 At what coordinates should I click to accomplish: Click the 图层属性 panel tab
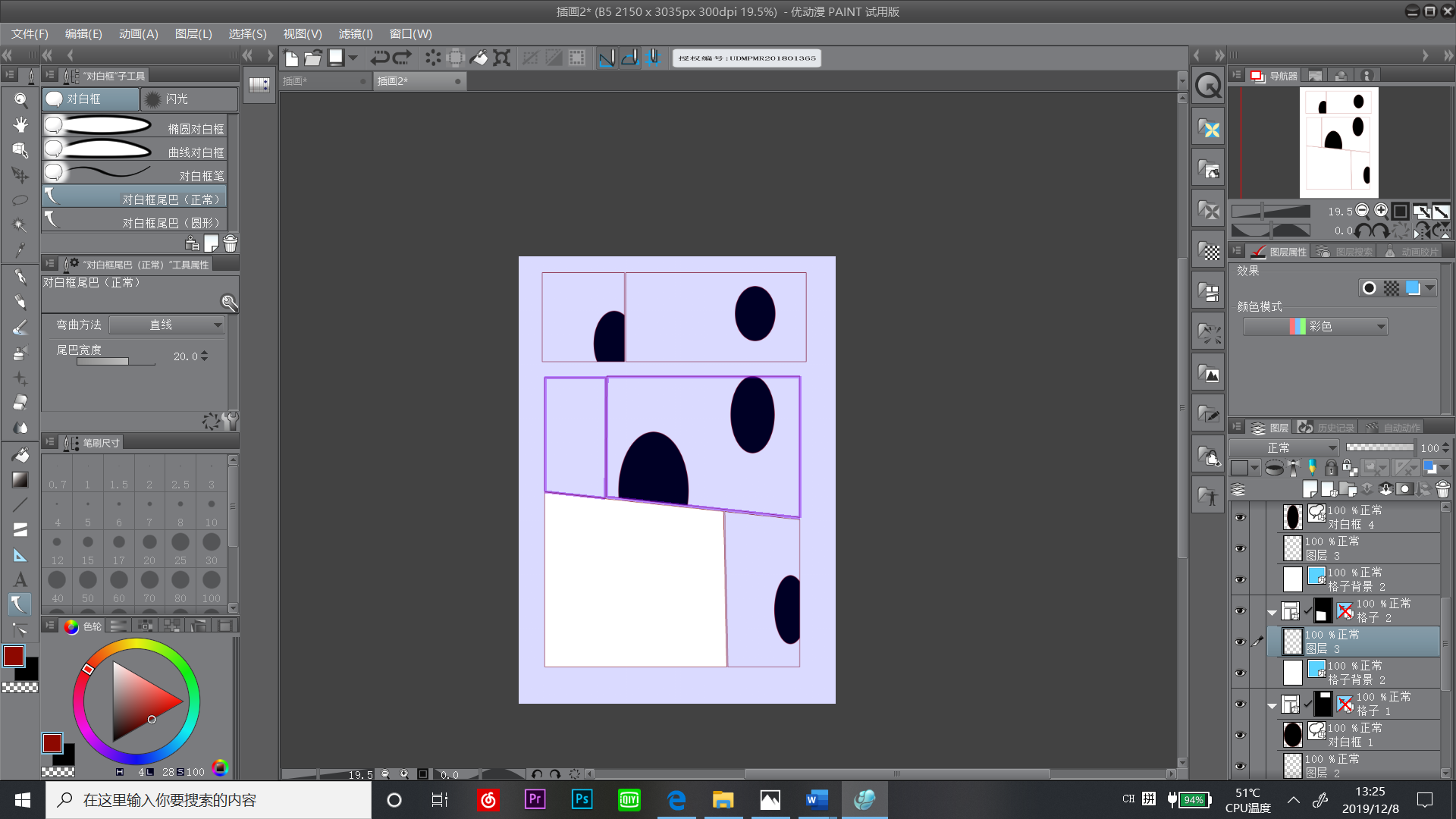click(1289, 252)
